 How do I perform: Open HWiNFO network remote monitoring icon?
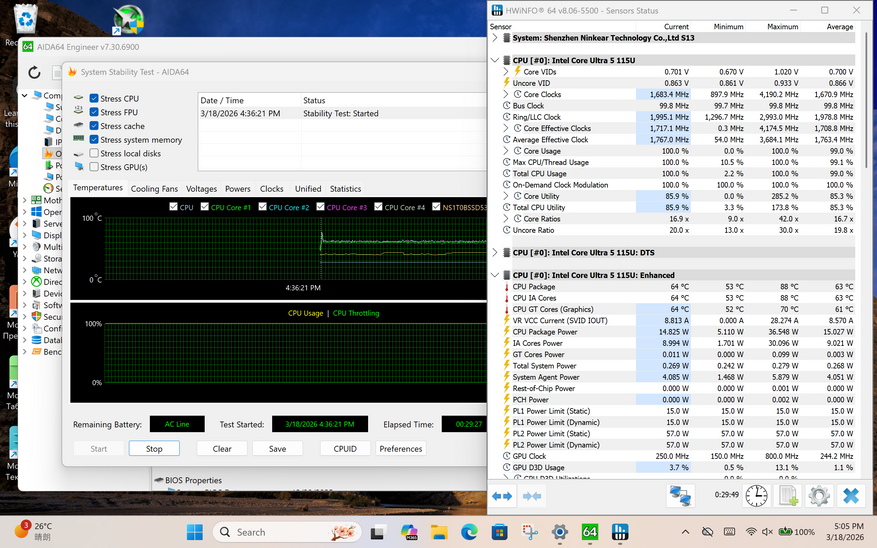click(x=681, y=495)
